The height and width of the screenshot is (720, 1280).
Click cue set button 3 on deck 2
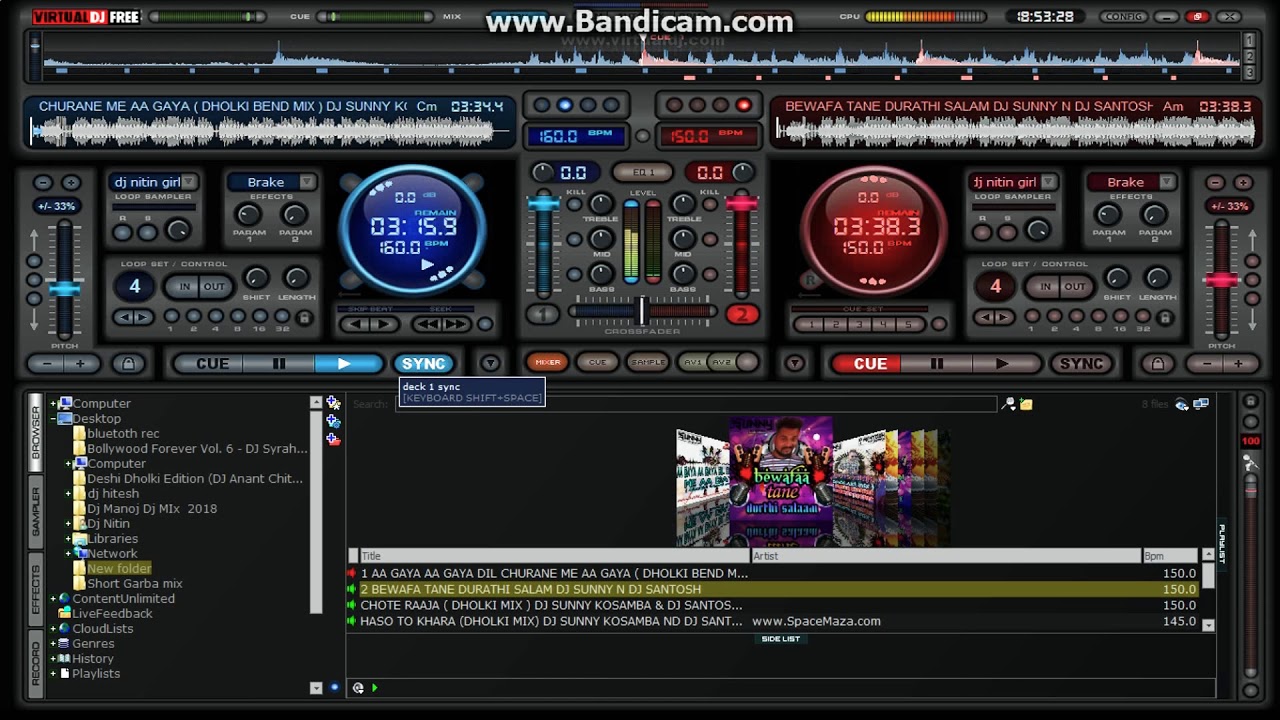coord(861,324)
